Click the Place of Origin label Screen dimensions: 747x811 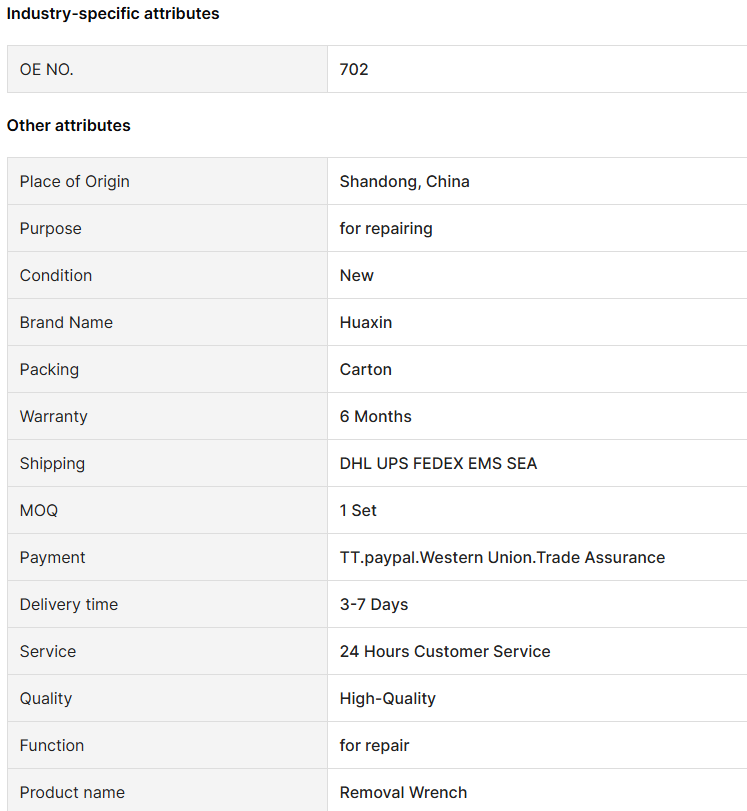tap(74, 182)
